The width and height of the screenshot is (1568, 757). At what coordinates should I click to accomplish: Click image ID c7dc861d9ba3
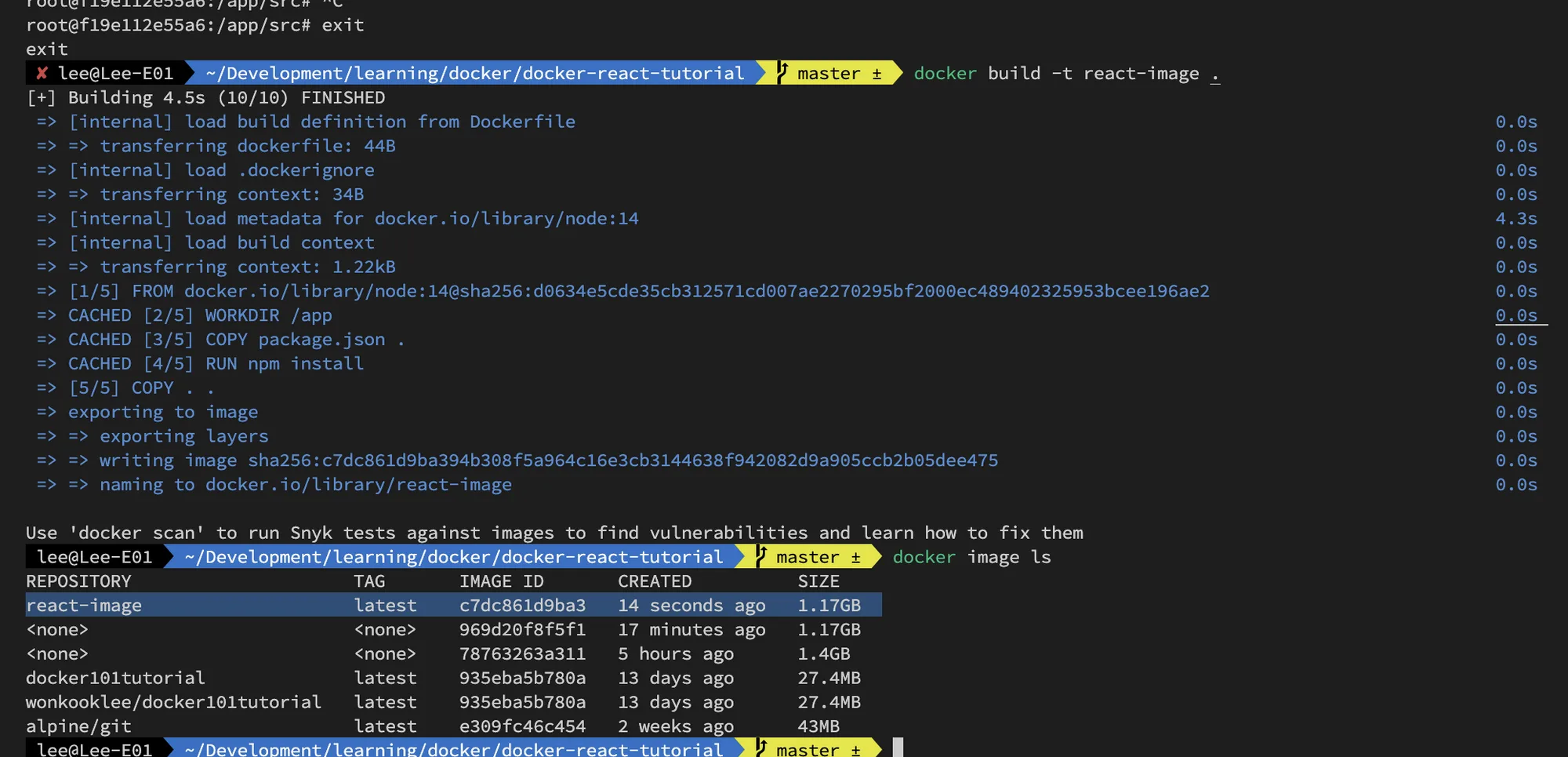[x=522, y=606]
